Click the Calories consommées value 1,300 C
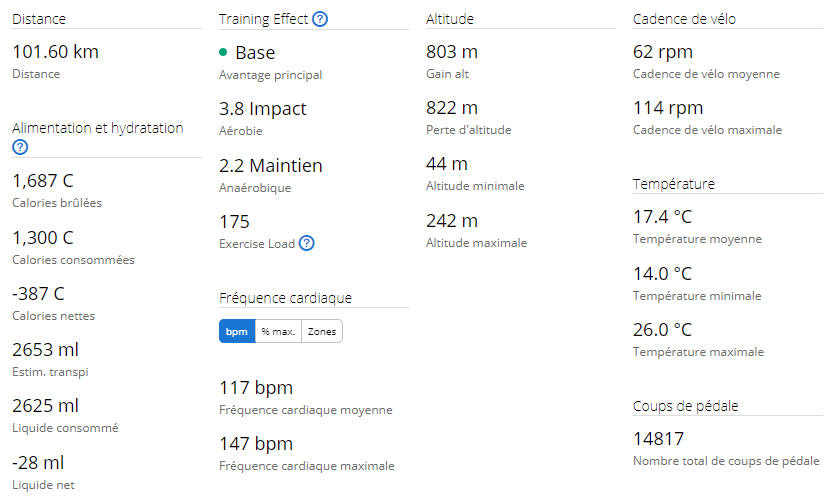The height and width of the screenshot is (500, 834). (43, 238)
